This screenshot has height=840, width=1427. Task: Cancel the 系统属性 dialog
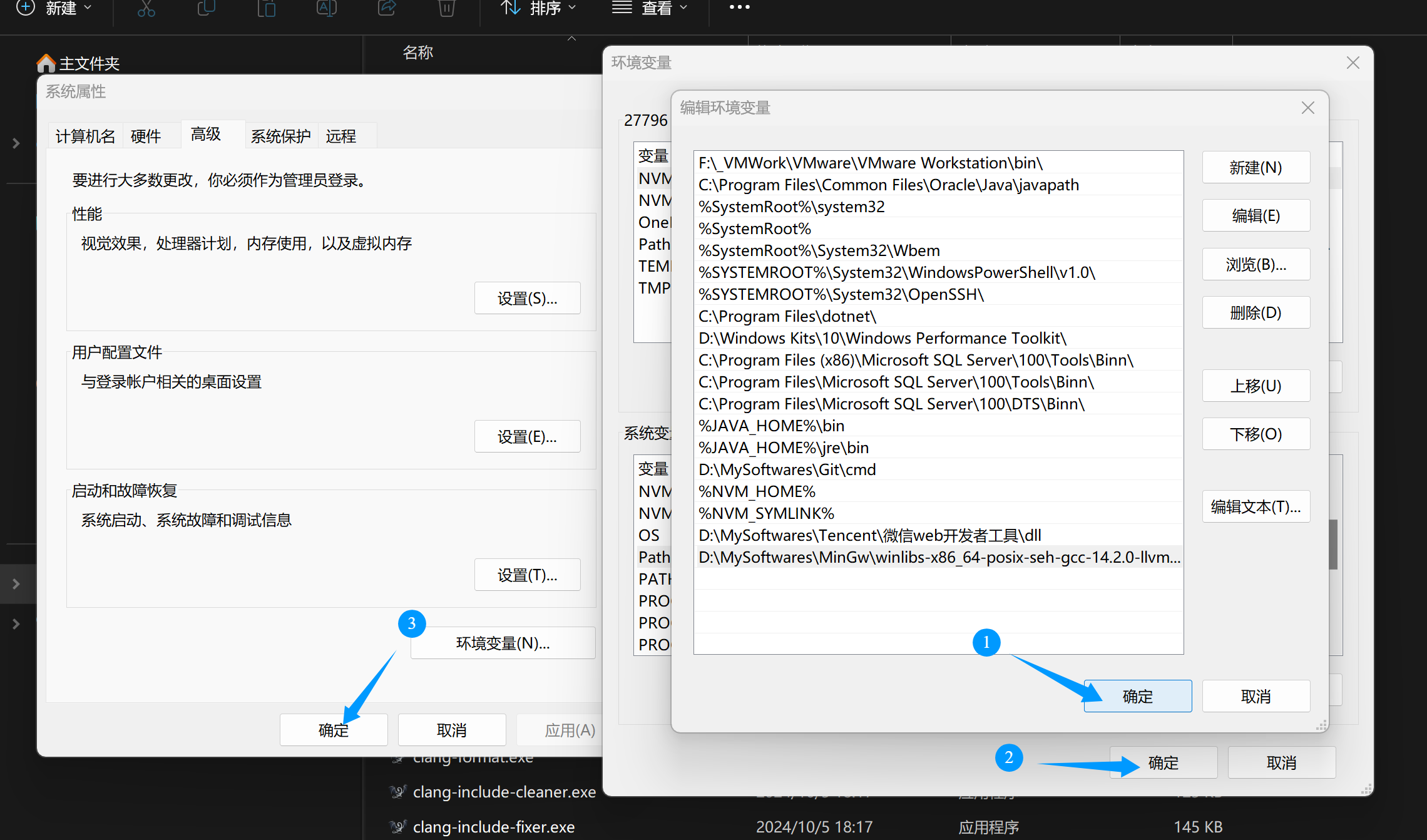(452, 730)
